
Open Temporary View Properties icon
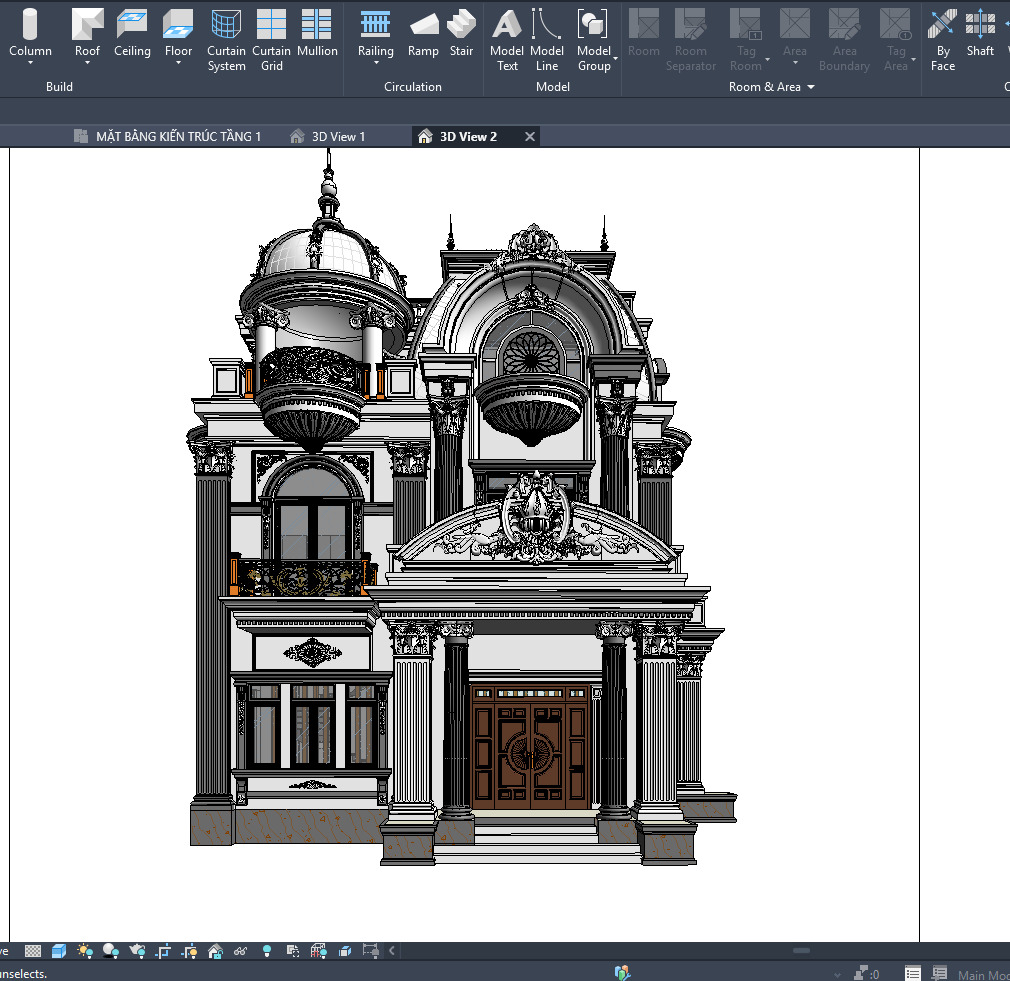click(292, 951)
